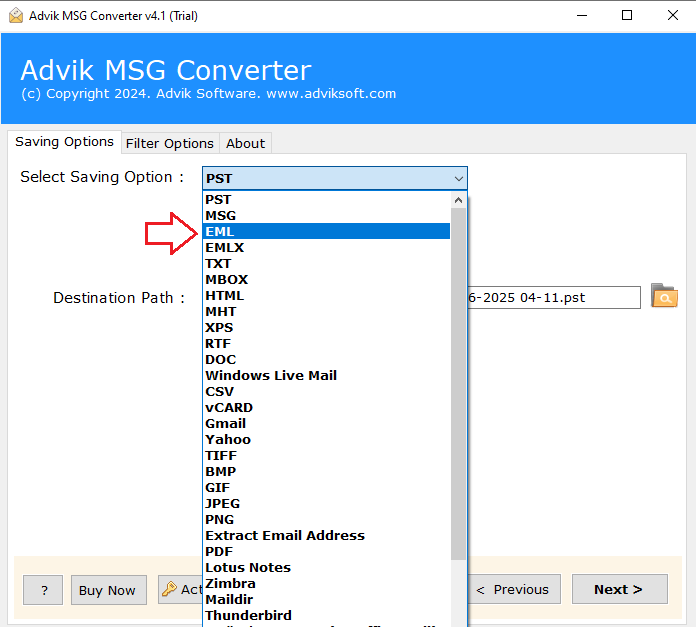Minimize the Advik MSG Converter window
Viewport: 696px width, 627px height.
(582, 16)
